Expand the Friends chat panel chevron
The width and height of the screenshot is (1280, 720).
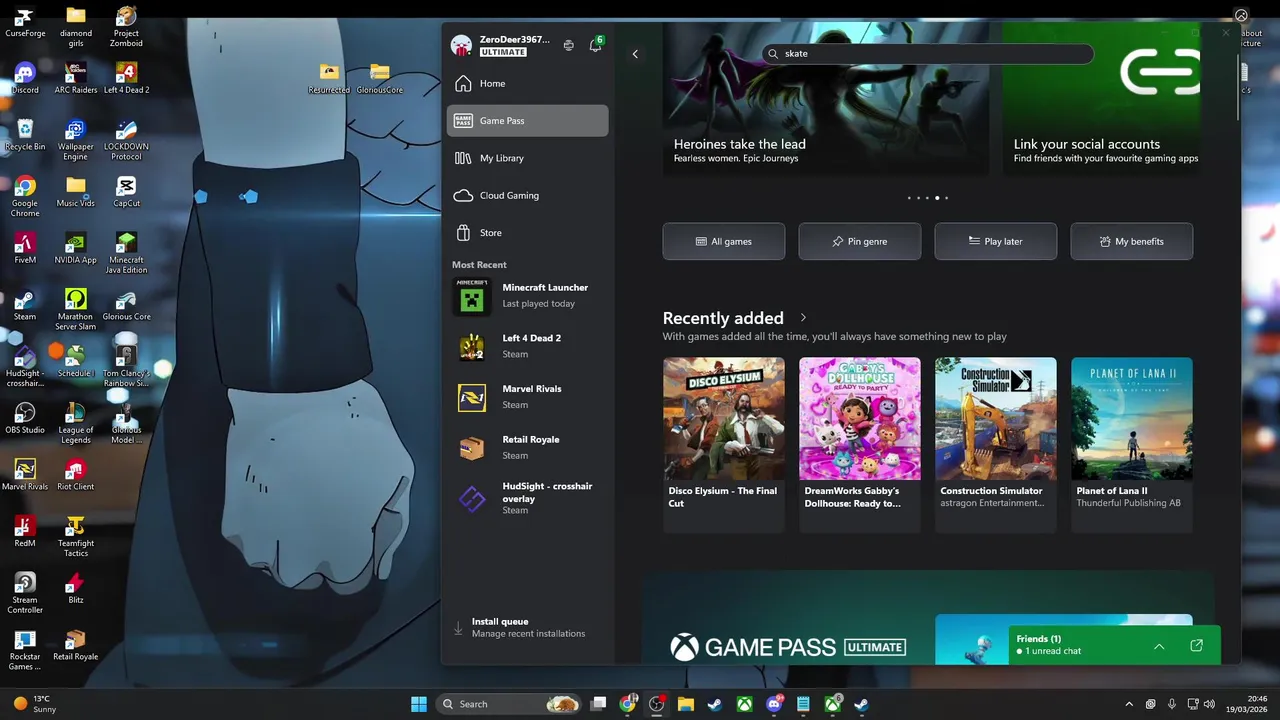tap(1159, 646)
